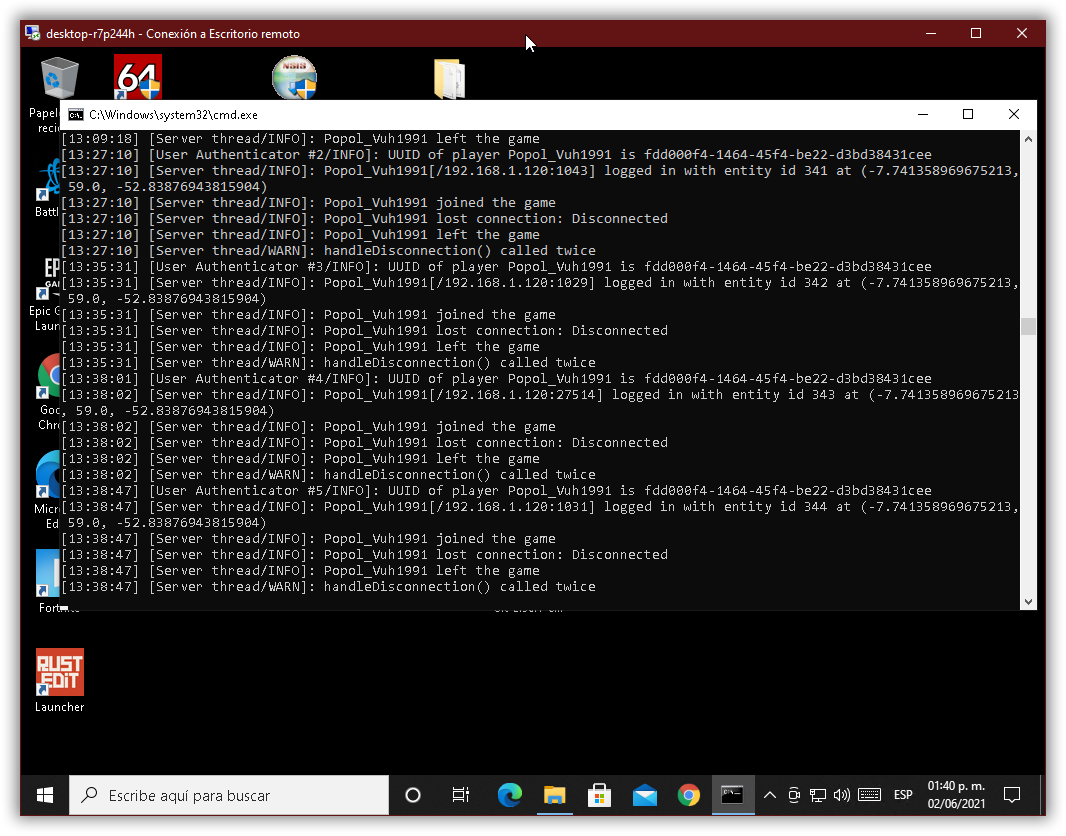The image size is (1066, 836).
Task: Expand the hidden system tray icons chevron
Action: click(769, 795)
